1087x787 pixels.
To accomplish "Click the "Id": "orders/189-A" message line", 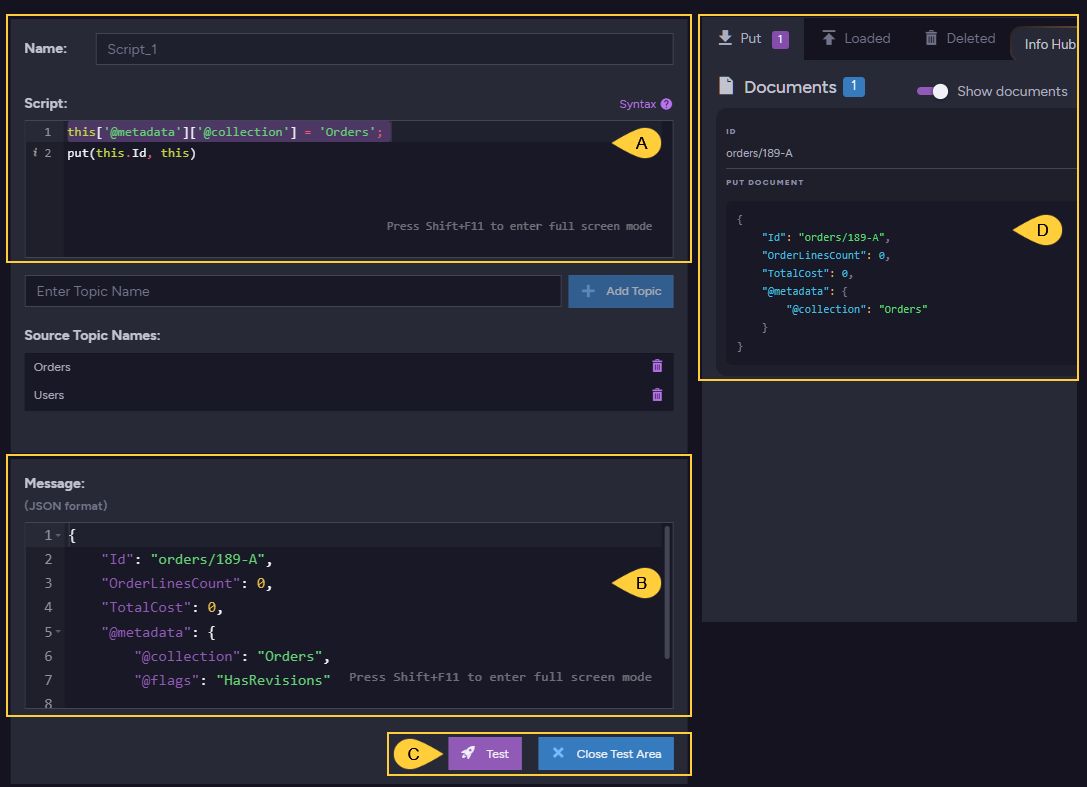I will [x=186, y=559].
